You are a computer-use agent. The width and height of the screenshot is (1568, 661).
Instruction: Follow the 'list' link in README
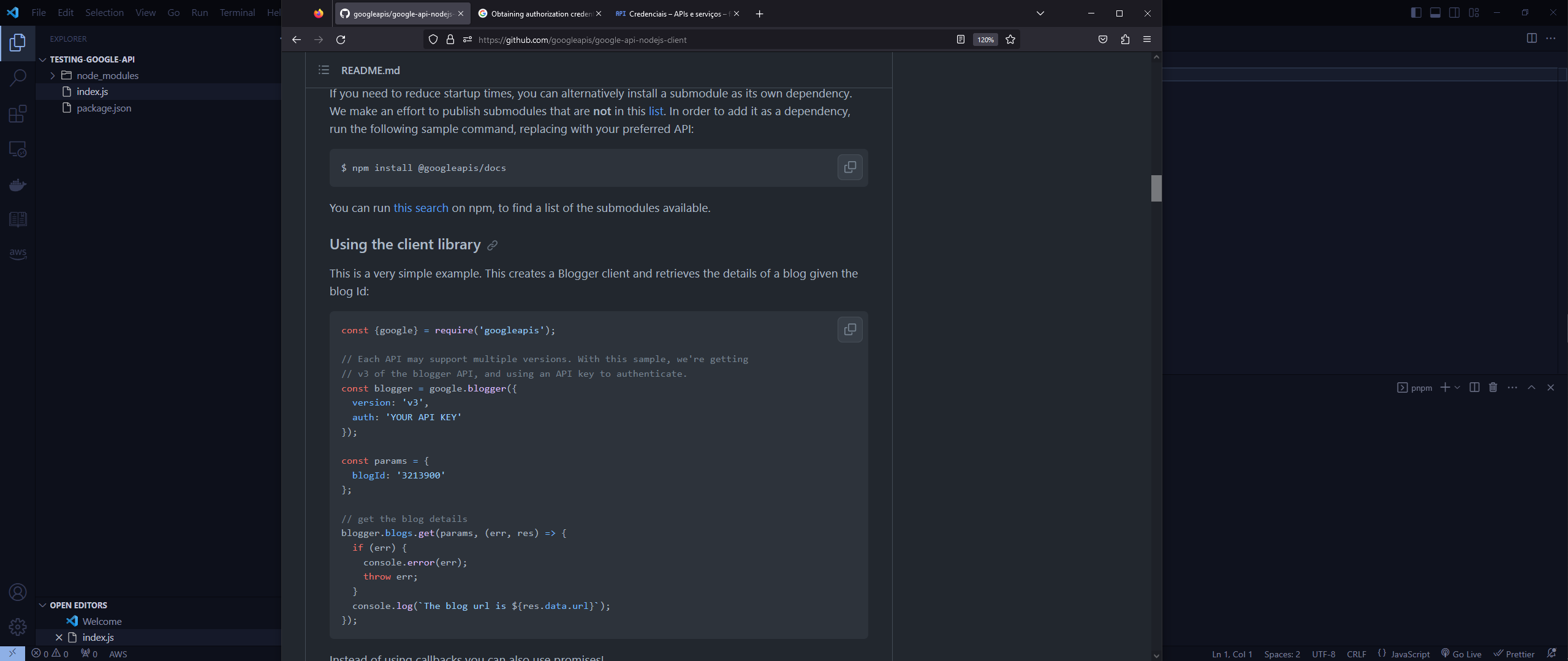(656, 111)
